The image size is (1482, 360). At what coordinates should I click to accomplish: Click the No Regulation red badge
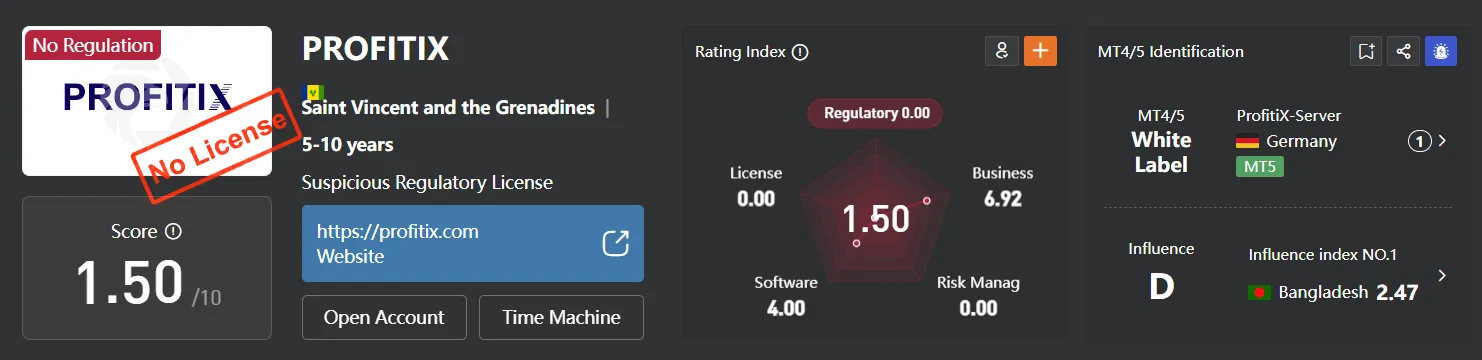[x=92, y=45]
